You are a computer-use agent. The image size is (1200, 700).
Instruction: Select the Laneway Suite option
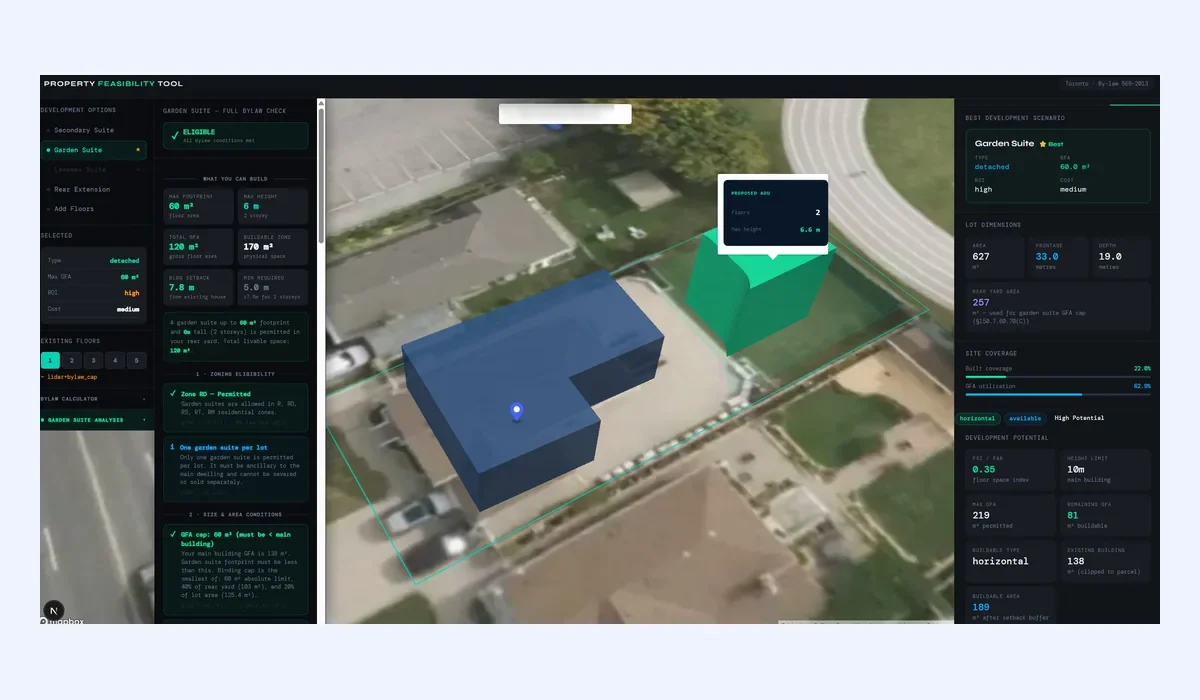click(93, 169)
